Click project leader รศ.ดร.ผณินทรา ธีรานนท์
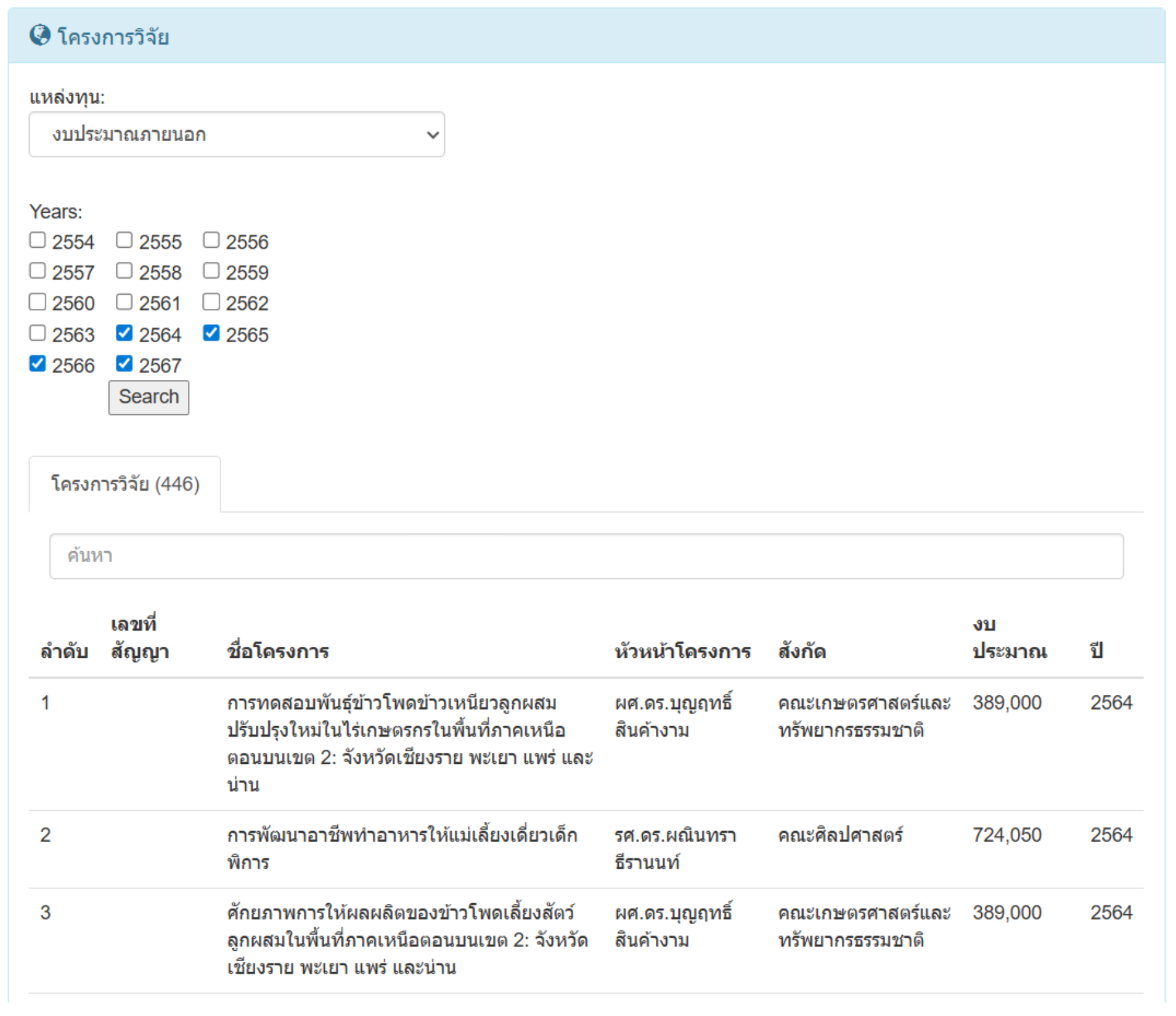Screen dimensions: 1176x1016 [675, 849]
